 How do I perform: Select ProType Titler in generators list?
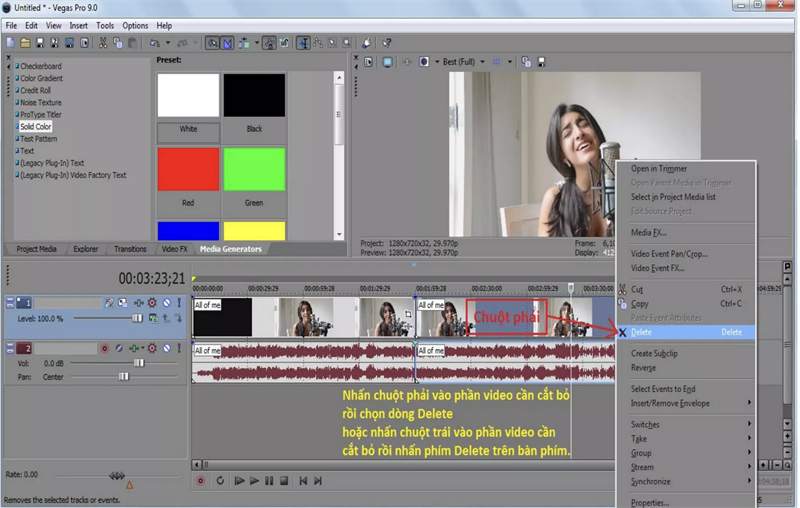tap(40, 114)
